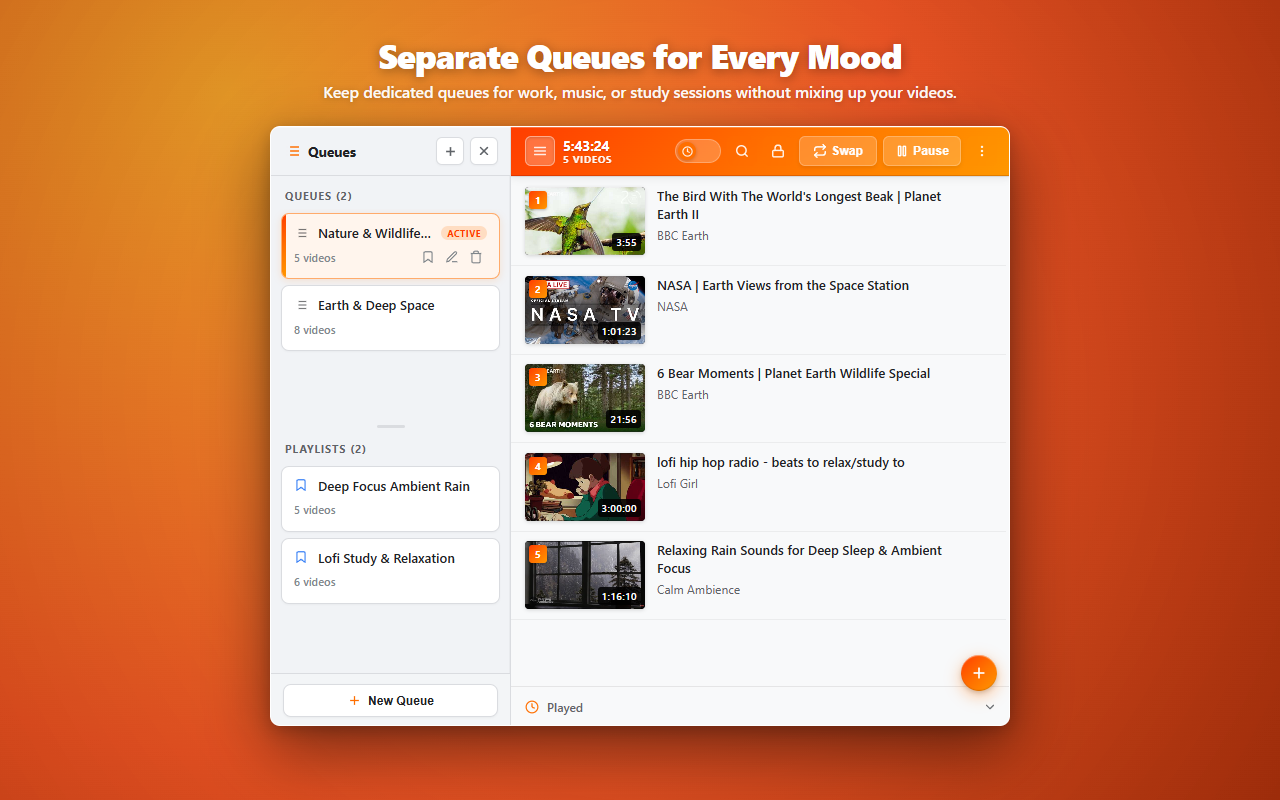Image resolution: width=1280 pixels, height=800 pixels.
Task: Add a queue with the plus icon
Action: click(450, 151)
